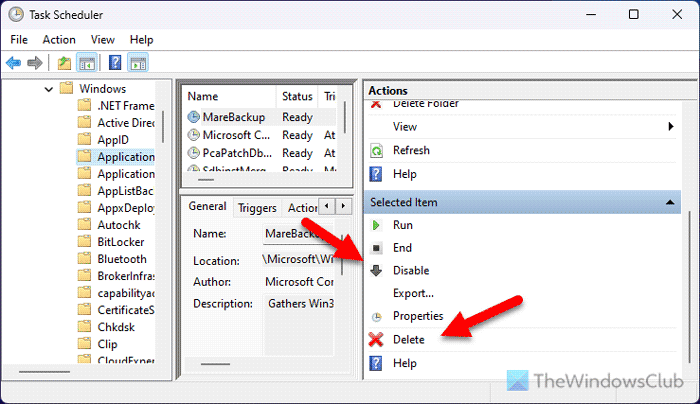Click Disable in the Actions pane
This screenshot has height=404, width=700.
click(411, 271)
